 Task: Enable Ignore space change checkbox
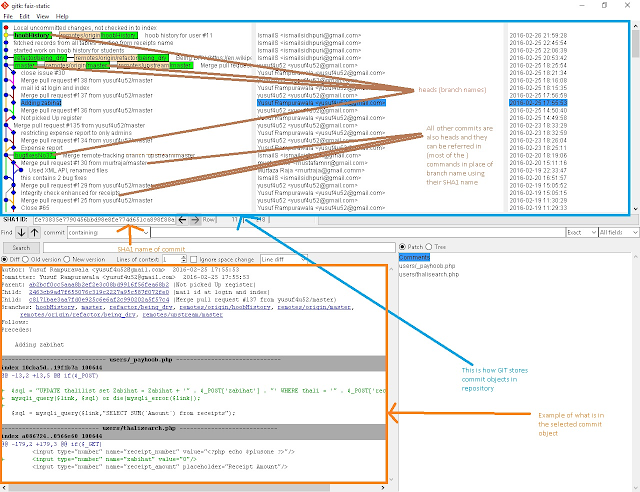tap(193, 259)
